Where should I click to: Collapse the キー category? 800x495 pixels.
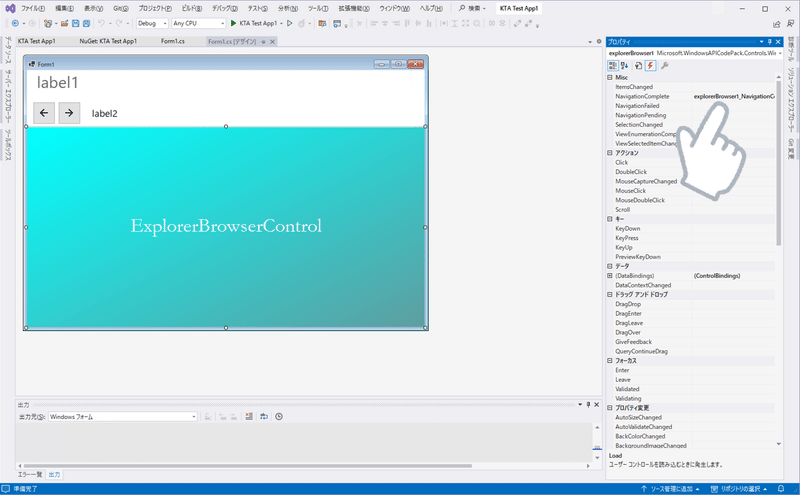[610, 219]
